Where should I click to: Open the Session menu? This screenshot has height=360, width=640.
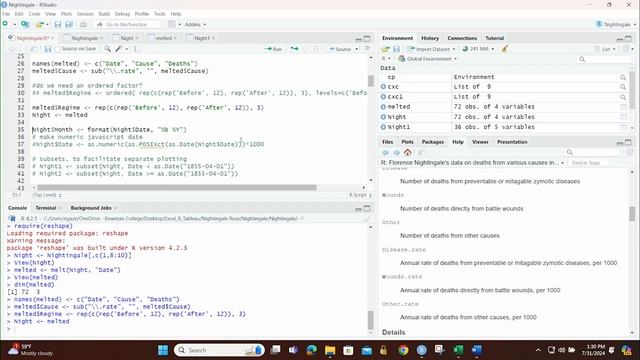85,14
